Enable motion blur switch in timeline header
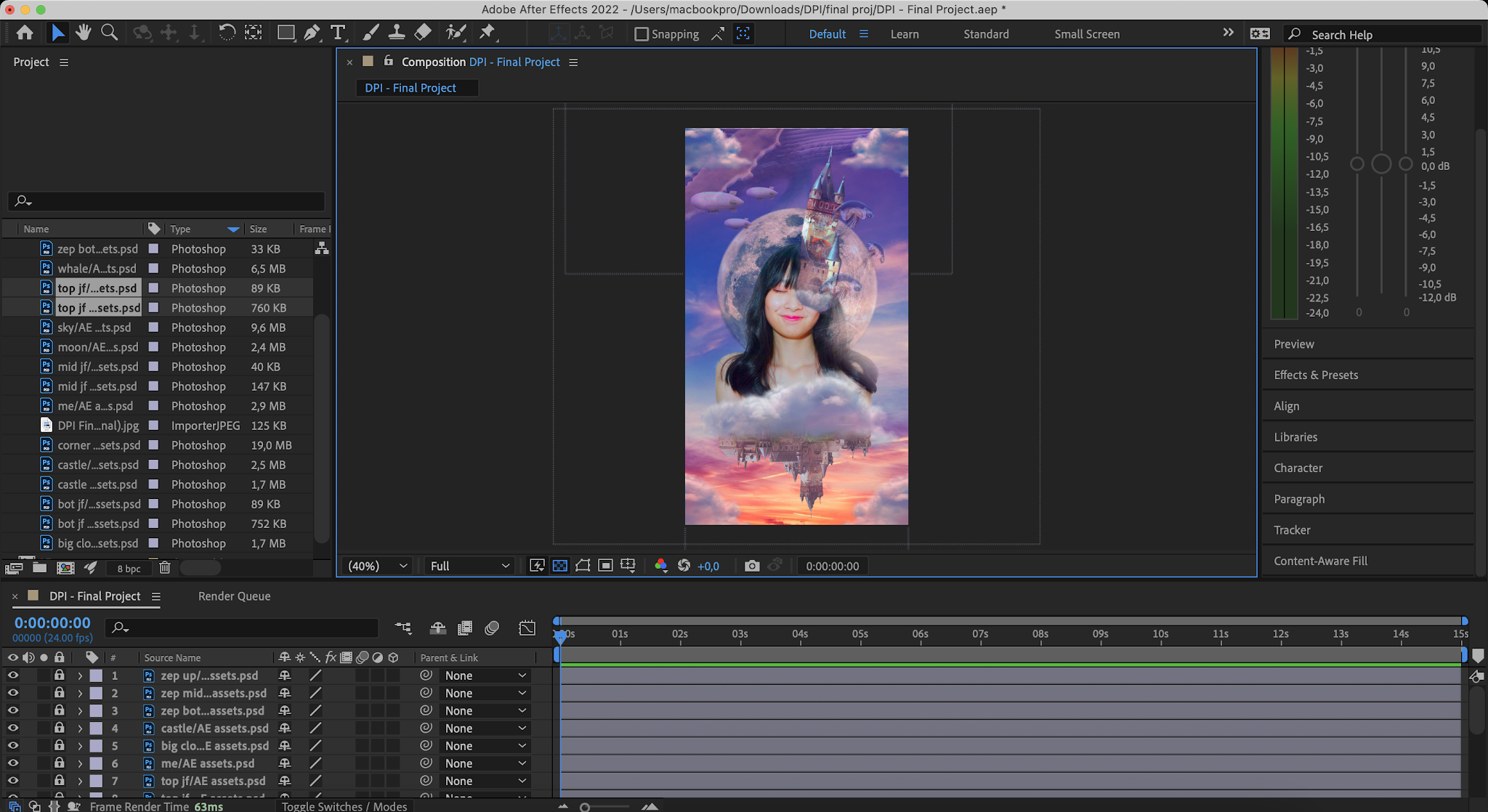The width and height of the screenshot is (1488, 812). pos(492,628)
